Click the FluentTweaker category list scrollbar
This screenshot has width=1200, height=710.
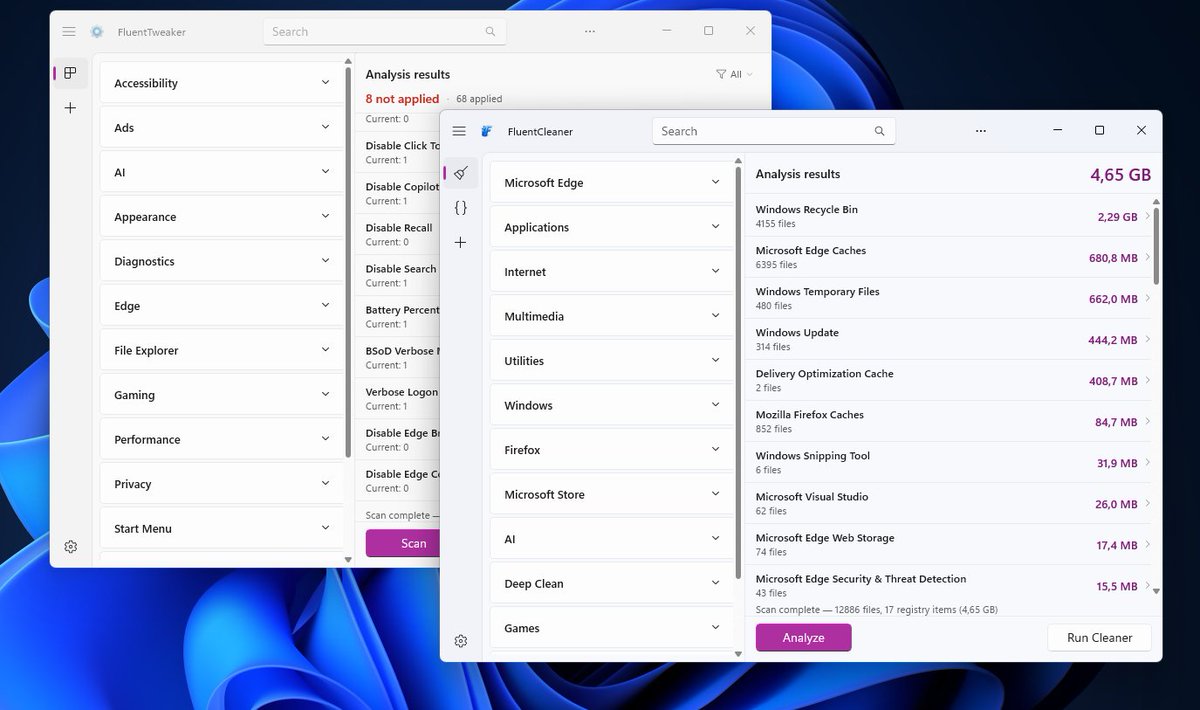348,262
